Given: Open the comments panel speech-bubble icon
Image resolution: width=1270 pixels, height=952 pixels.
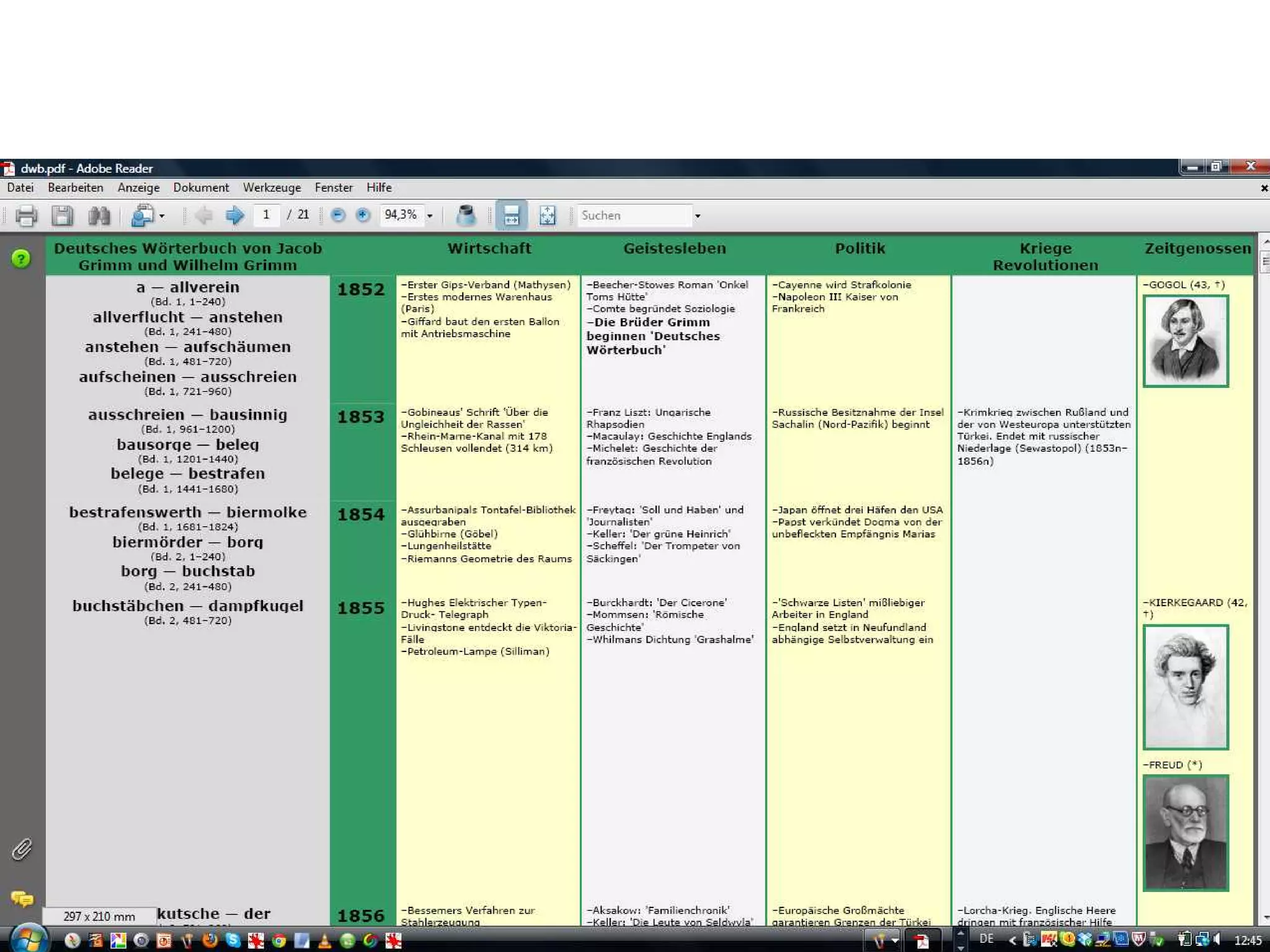Looking at the screenshot, I should tap(22, 898).
